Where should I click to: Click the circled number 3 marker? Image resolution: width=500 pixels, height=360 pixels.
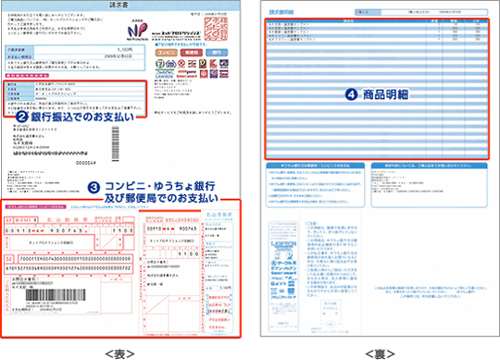point(94,188)
